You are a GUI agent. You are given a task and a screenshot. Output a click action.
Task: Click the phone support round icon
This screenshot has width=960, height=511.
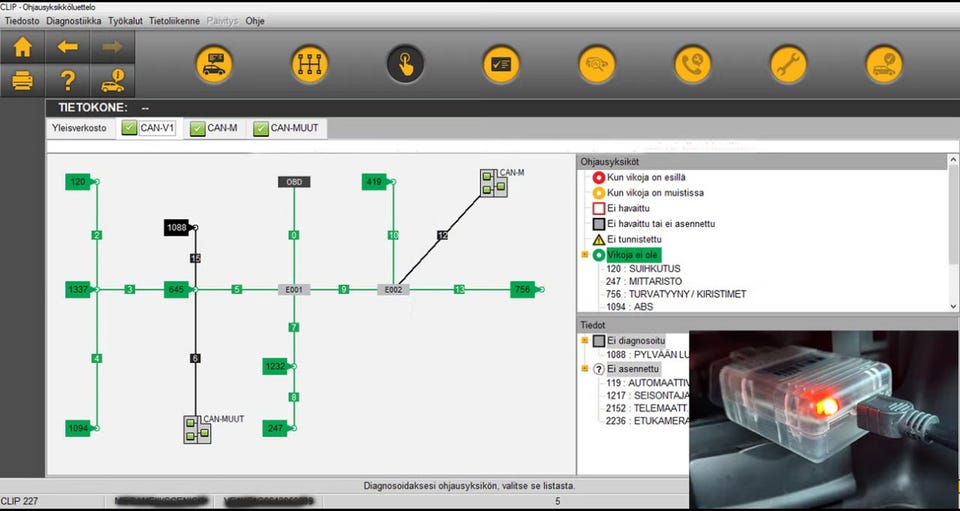tap(692, 64)
